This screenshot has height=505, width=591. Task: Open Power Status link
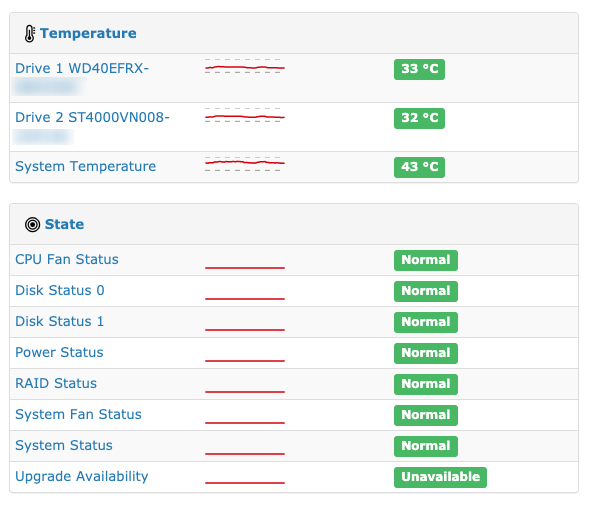pyautogui.click(x=59, y=352)
